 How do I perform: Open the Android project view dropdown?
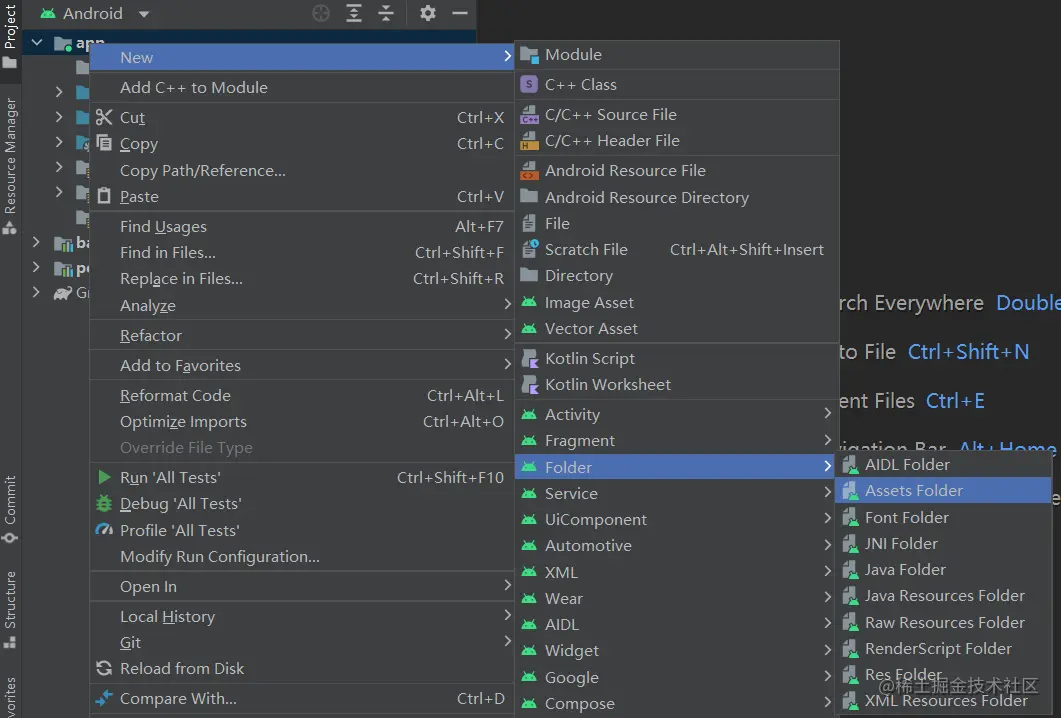143,14
